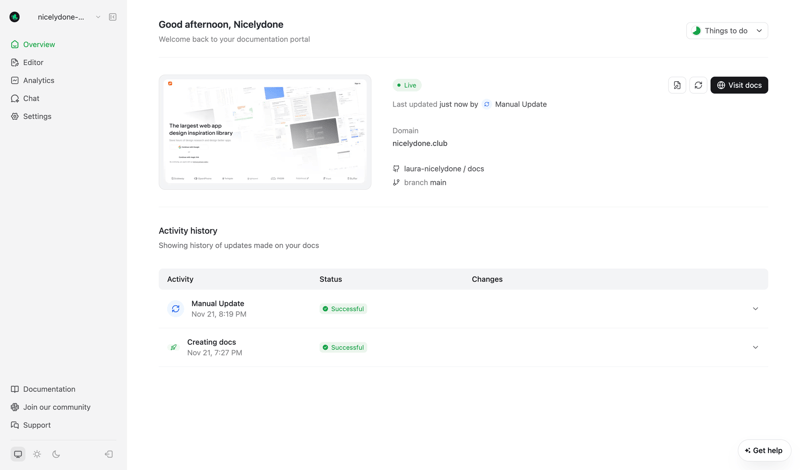This screenshot has width=800, height=470.
Task: Click the Things to do progress icon
Action: point(696,31)
